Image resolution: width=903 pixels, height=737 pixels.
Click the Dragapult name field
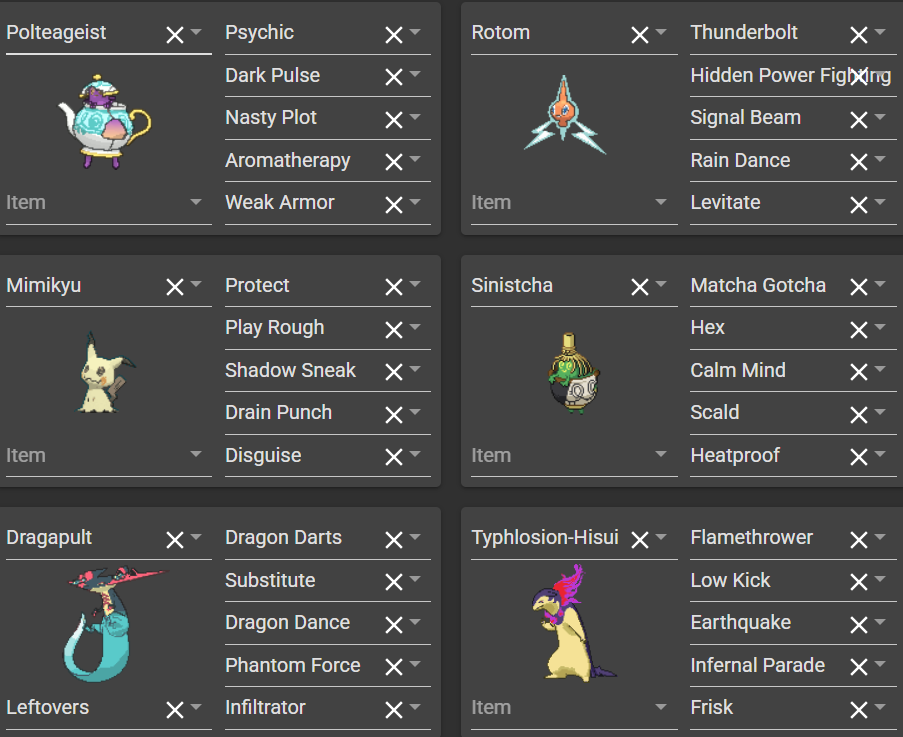[x=109, y=538]
